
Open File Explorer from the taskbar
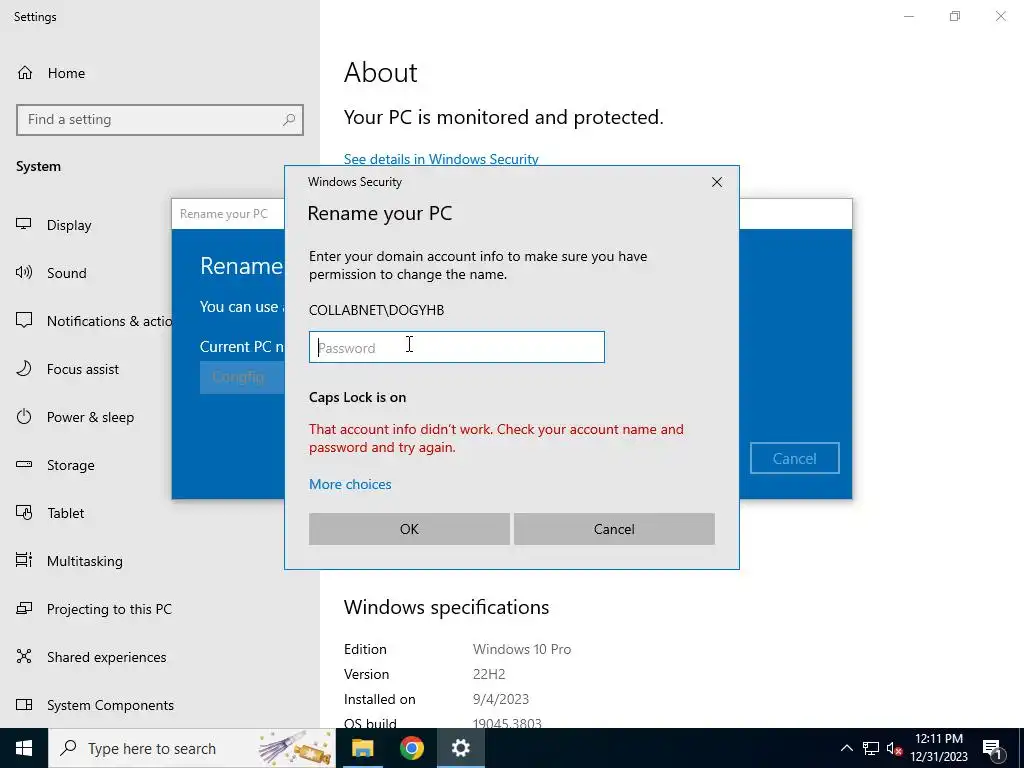point(362,748)
